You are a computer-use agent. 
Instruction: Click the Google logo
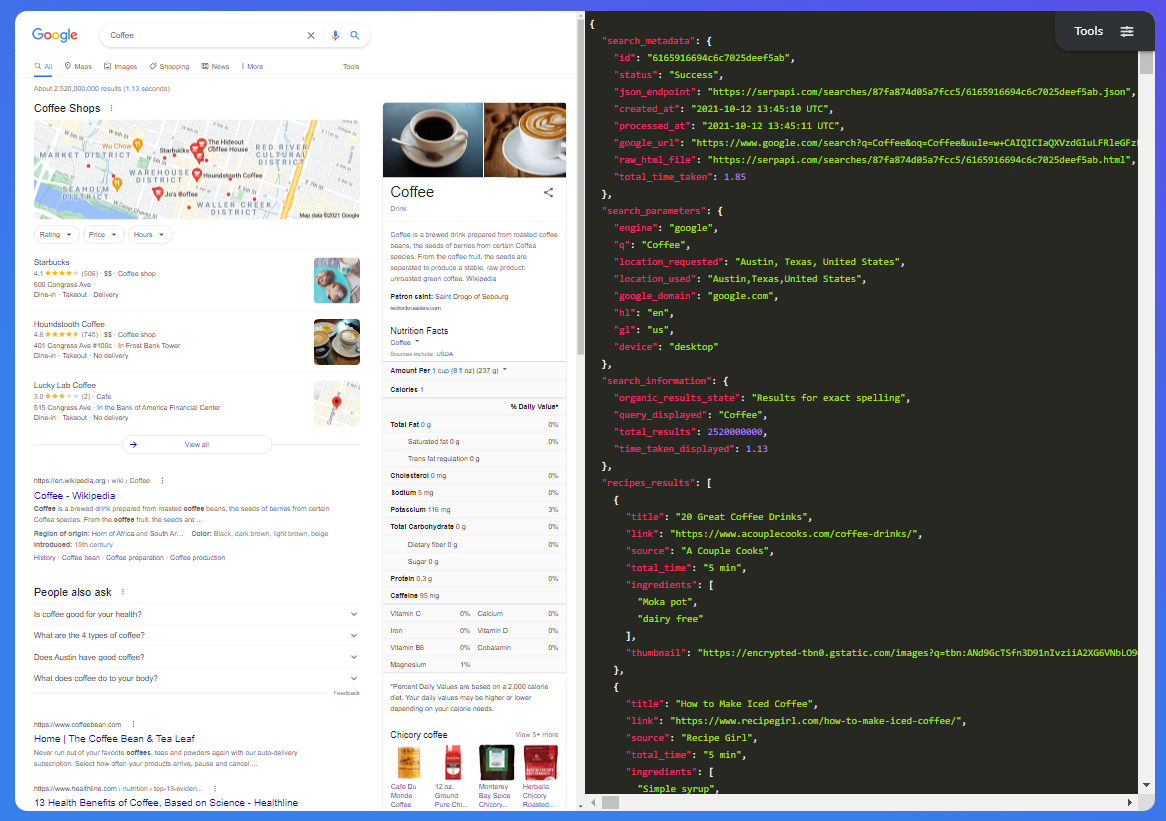(x=54, y=35)
